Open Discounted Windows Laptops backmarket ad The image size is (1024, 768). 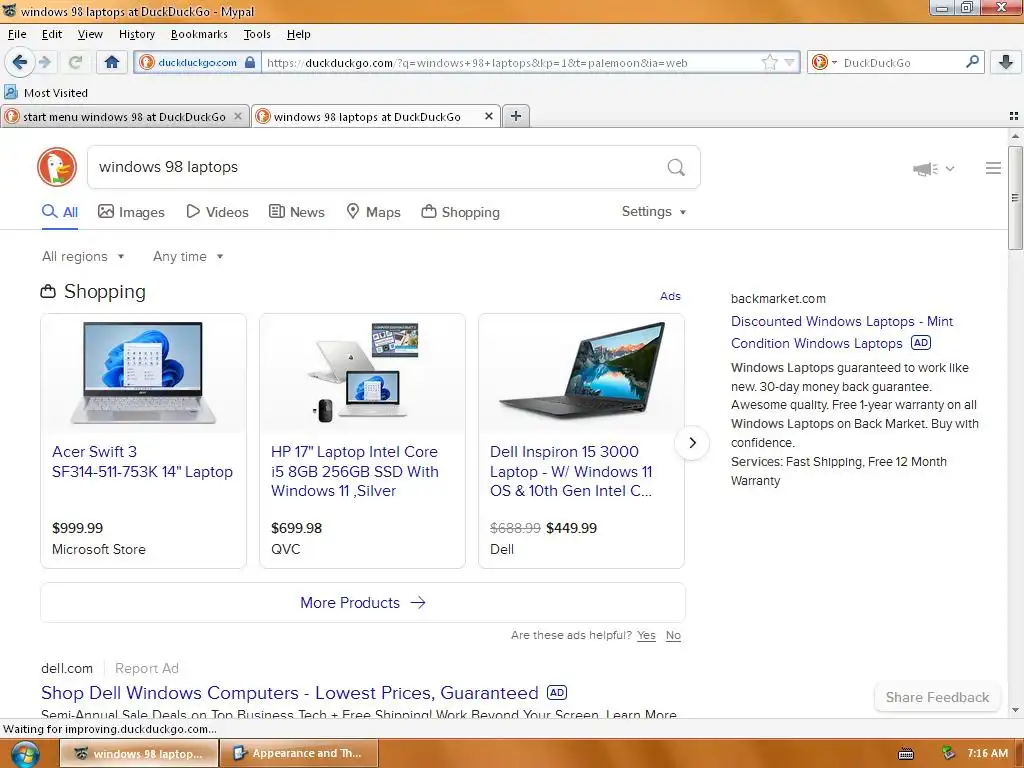point(842,332)
